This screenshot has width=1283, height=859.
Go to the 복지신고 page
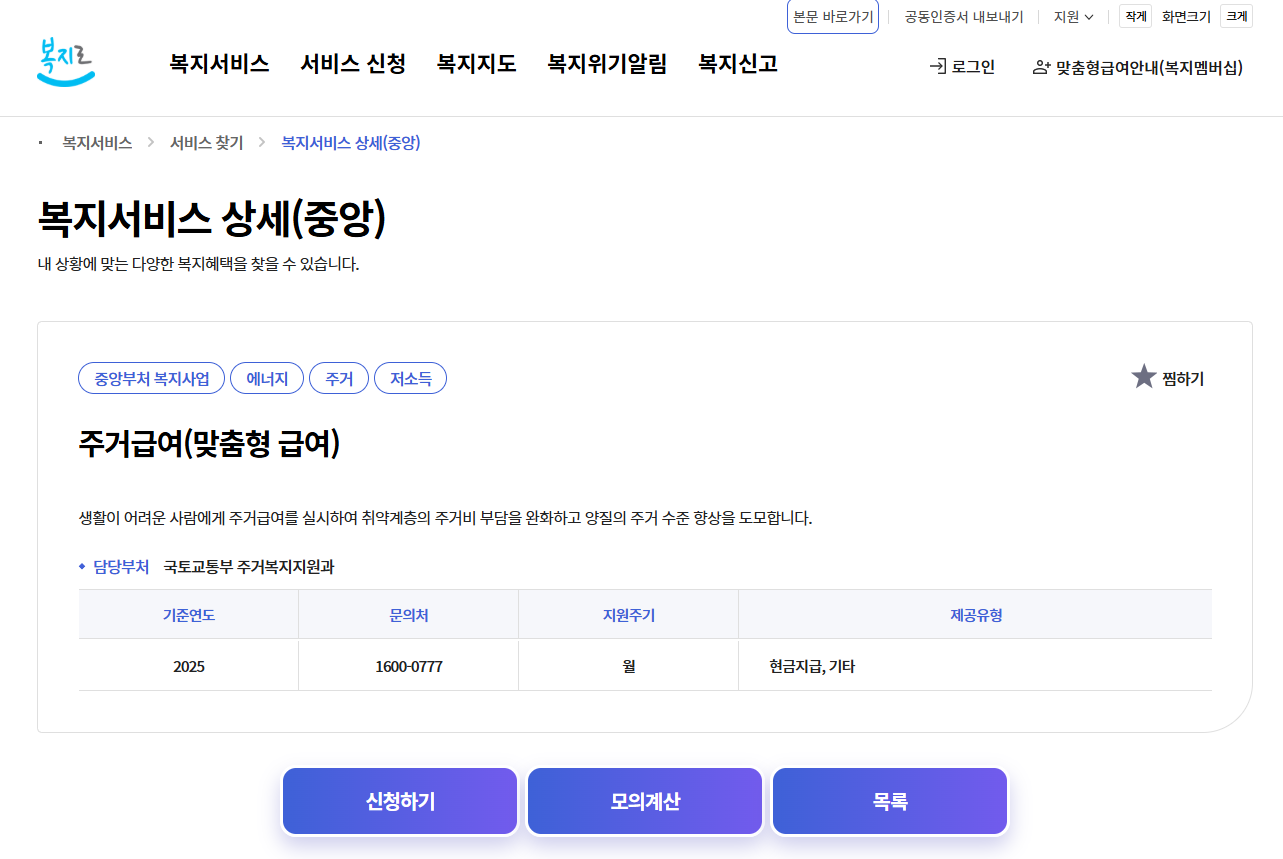(x=737, y=63)
